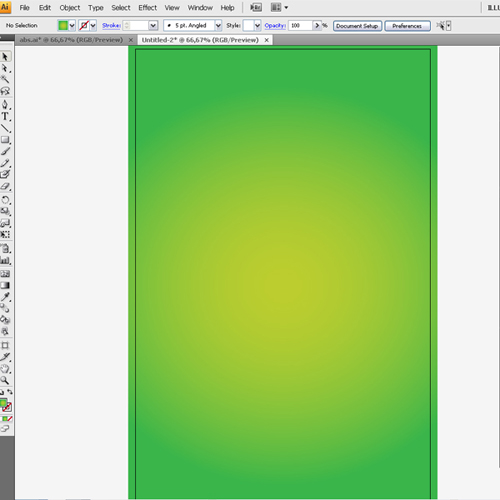Click the control bar green fill swatch
The height and width of the screenshot is (500, 500).
coord(63,25)
